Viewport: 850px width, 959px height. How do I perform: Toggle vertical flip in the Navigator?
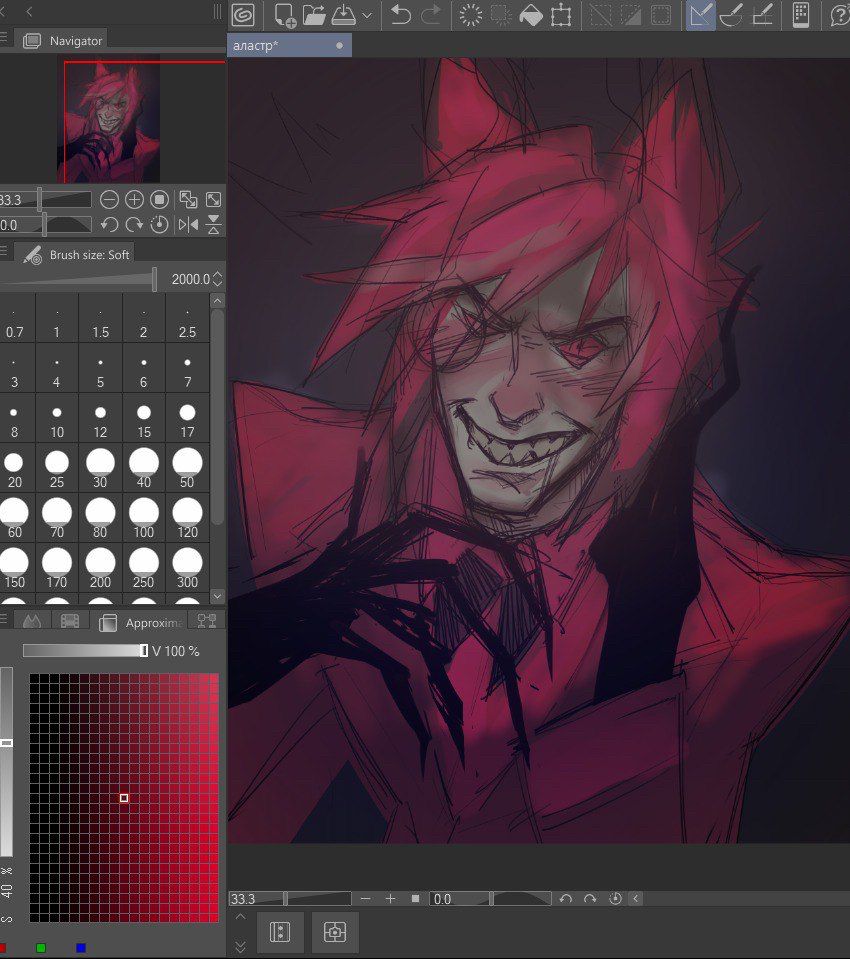pyautogui.click(x=213, y=225)
